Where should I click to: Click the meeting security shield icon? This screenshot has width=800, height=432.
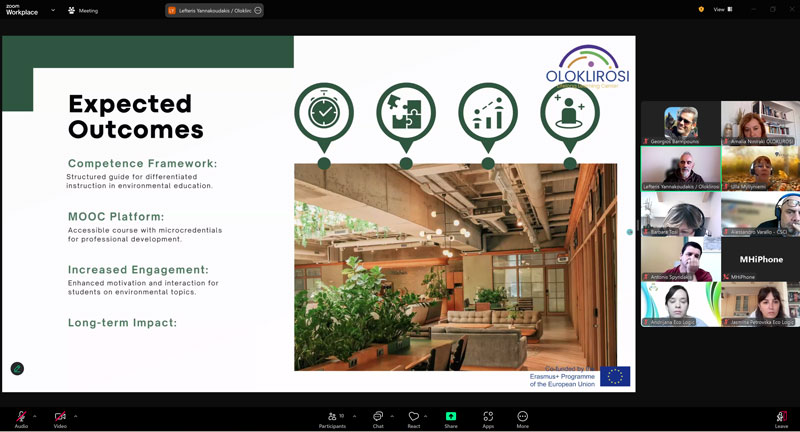click(701, 9)
